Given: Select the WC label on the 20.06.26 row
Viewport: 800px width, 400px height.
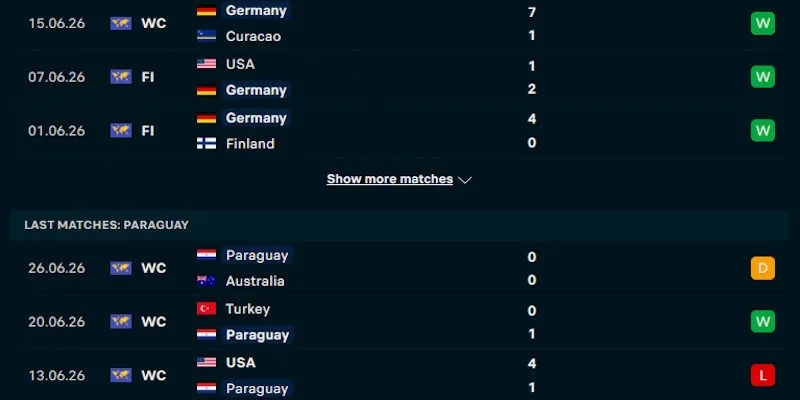Looking at the screenshot, I should click(154, 322).
